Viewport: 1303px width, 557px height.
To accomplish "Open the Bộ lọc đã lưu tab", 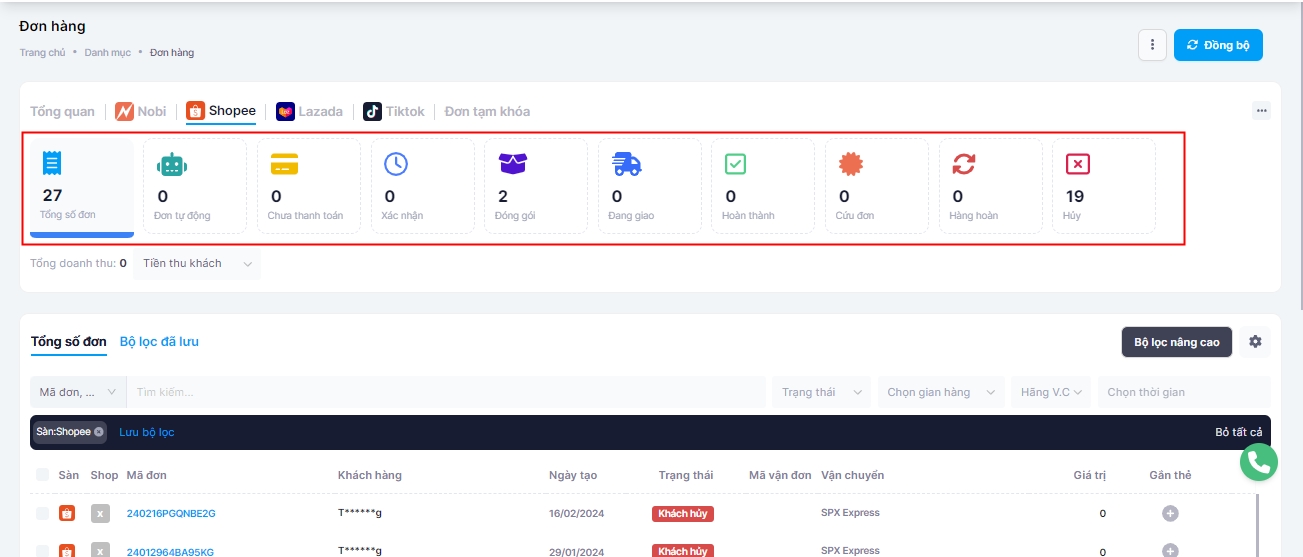I will [x=159, y=342].
